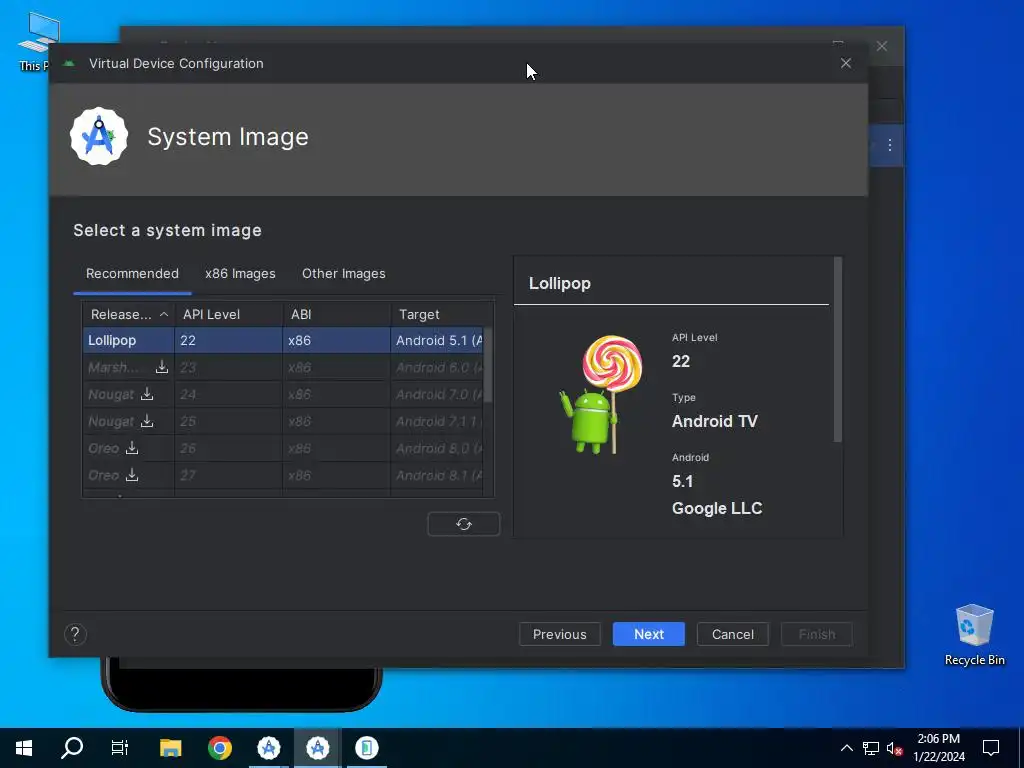Download the Nougat API 24 image
The height and width of the screenshot is (768, 1024).
click(147, 394)
